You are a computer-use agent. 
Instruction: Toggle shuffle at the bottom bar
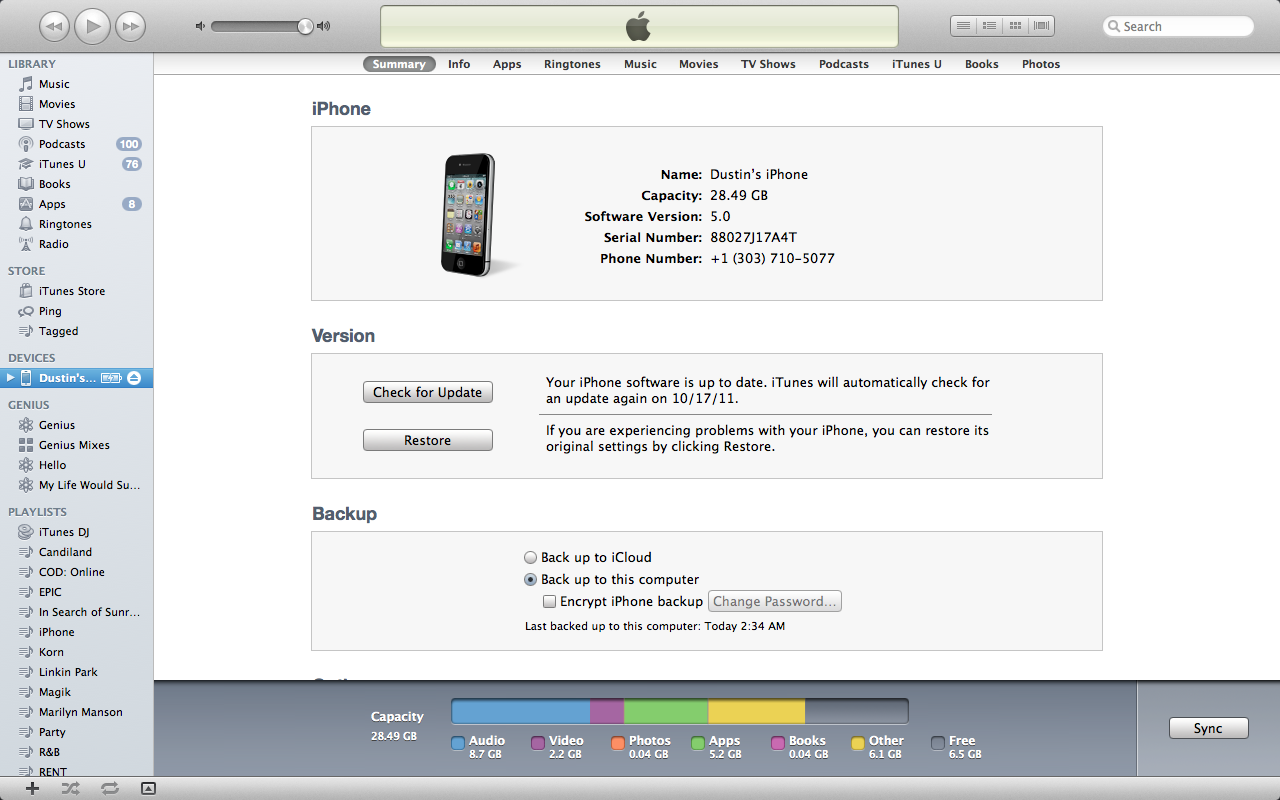70,788
